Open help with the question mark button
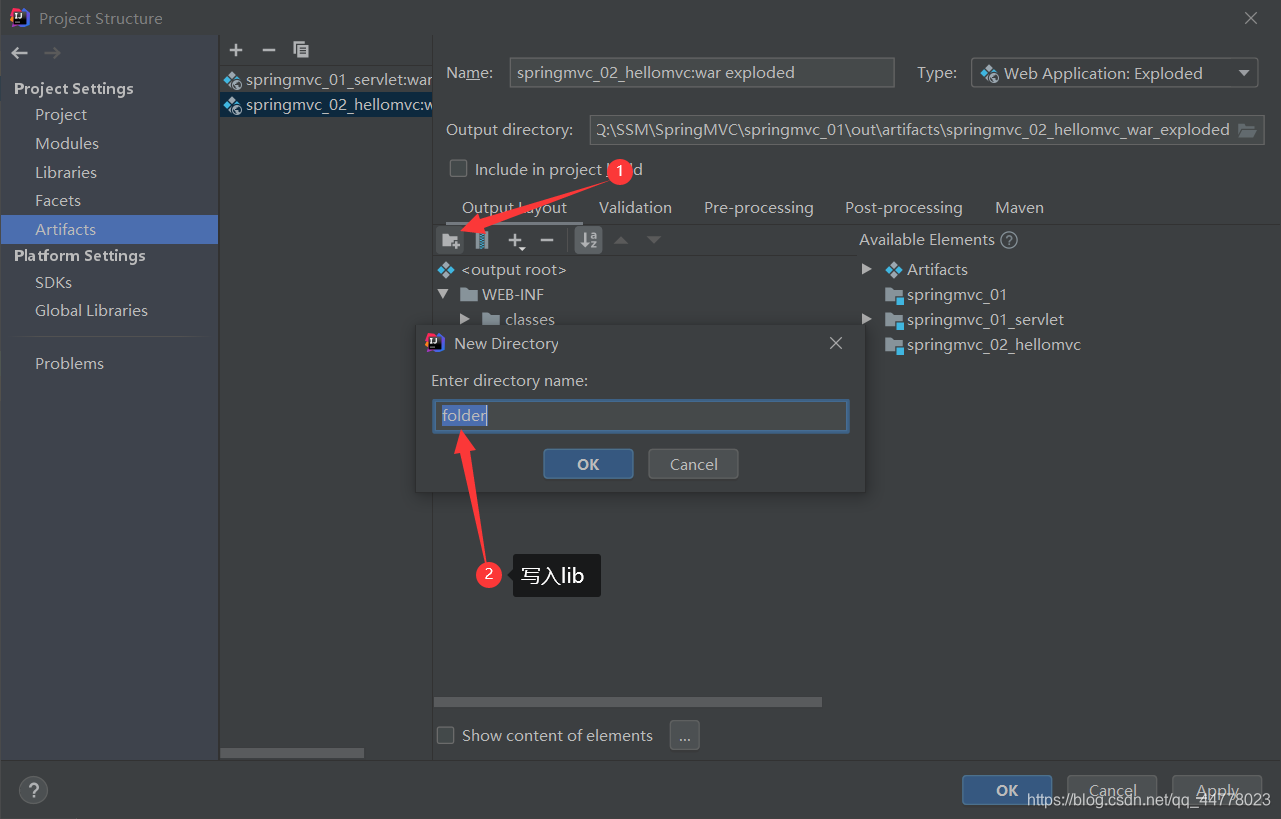 point(33,790)
